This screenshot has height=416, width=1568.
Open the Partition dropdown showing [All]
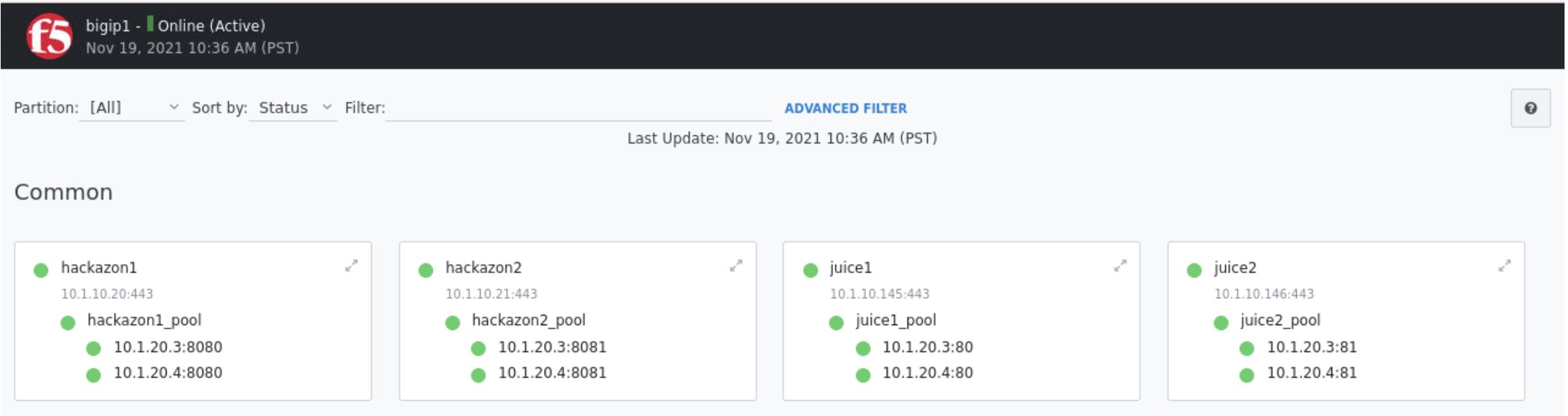click(x=132, y=107)
